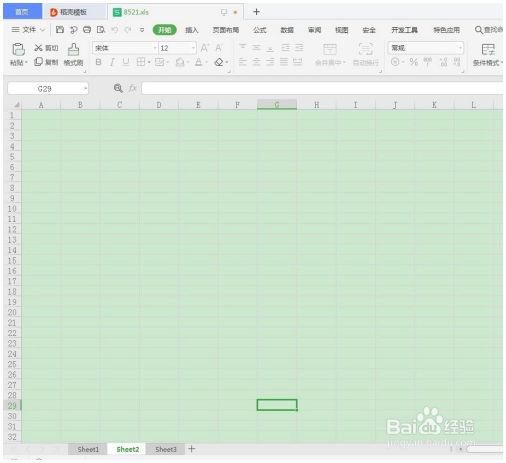Click the zoom magnifier beside fx

(118, 88)
